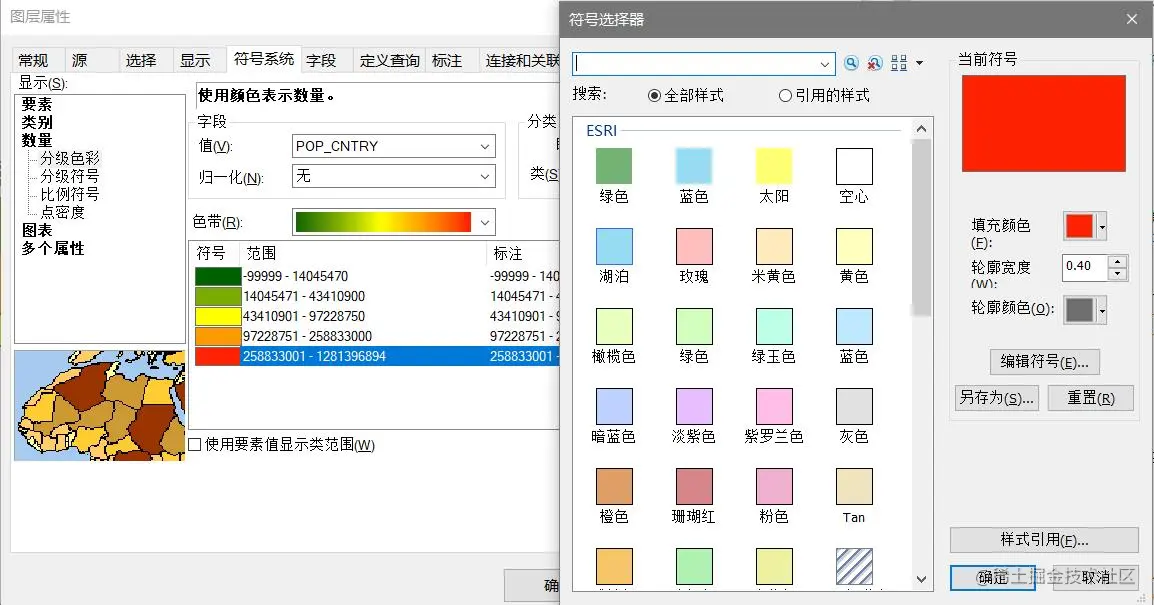
Task: Open the 填充颜色 fill color dropdown arrow
Action: coord(1102,227)
